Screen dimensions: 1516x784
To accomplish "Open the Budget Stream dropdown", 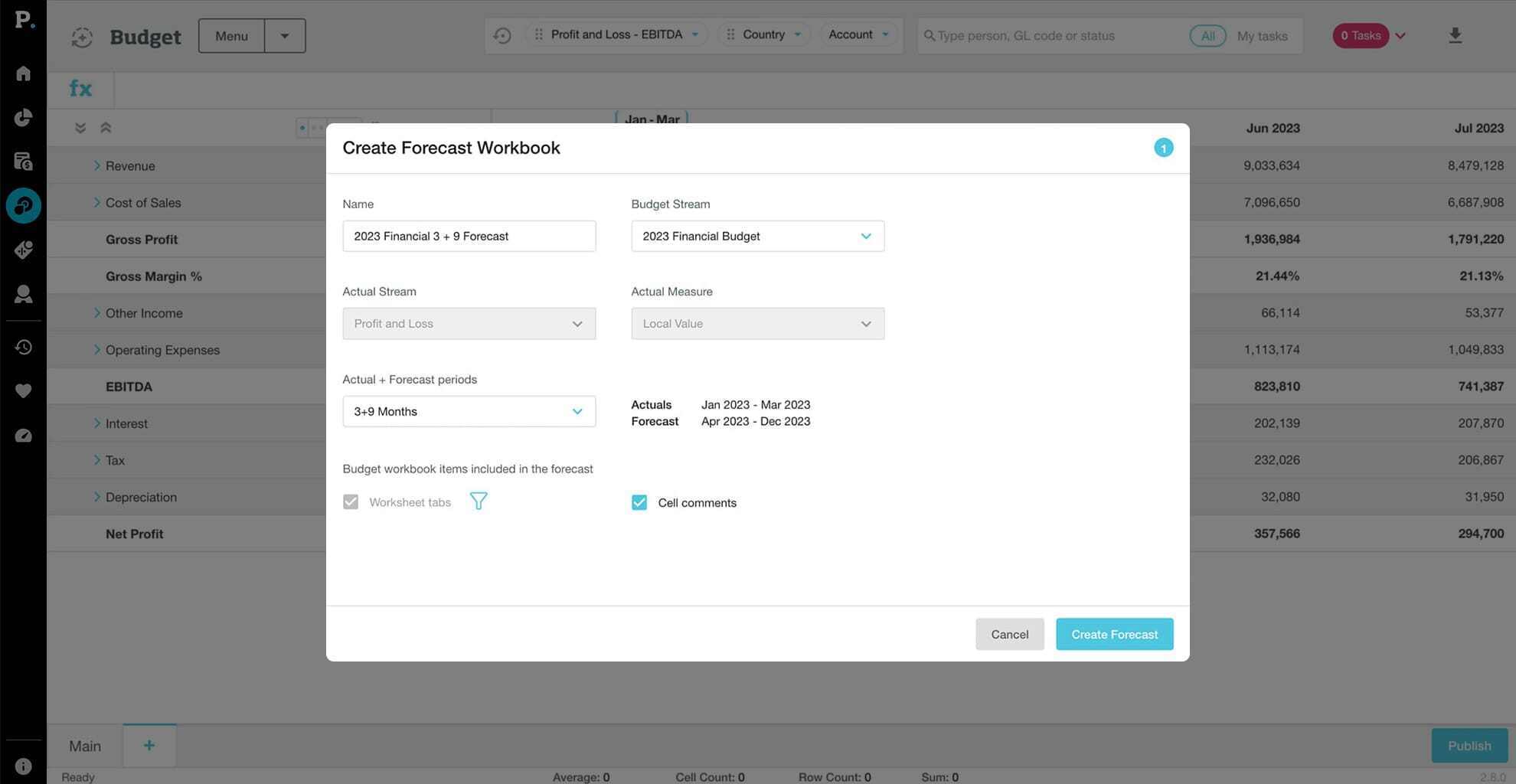I will click(757, 237).
